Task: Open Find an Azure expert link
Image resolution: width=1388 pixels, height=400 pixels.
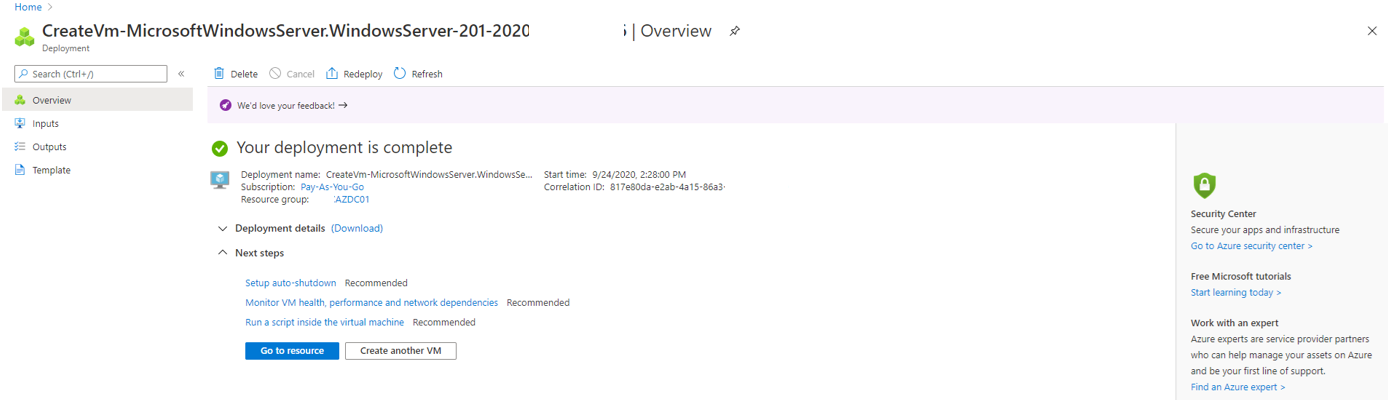Action: [1238, 387]
